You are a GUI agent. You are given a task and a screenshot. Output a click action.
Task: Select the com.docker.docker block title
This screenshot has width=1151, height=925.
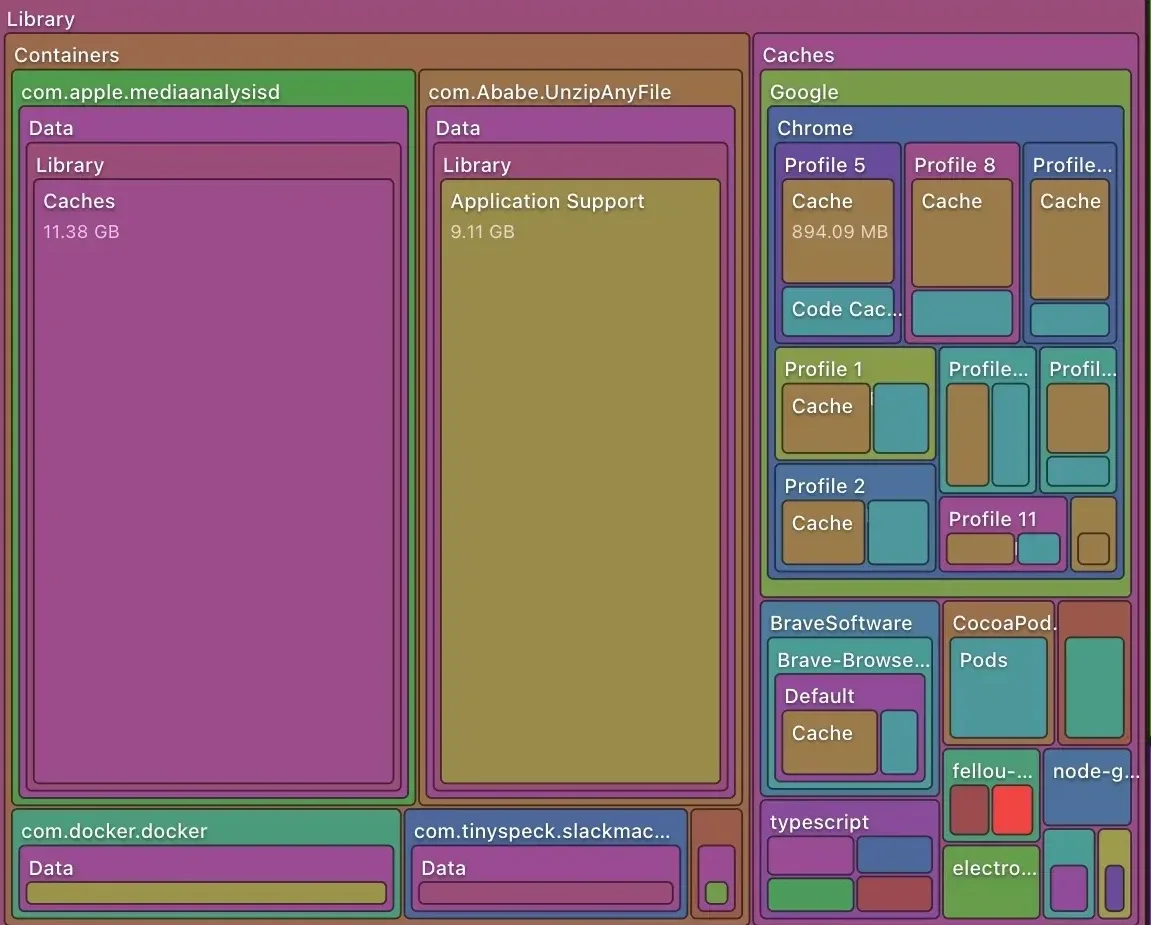tap(115, 831)
